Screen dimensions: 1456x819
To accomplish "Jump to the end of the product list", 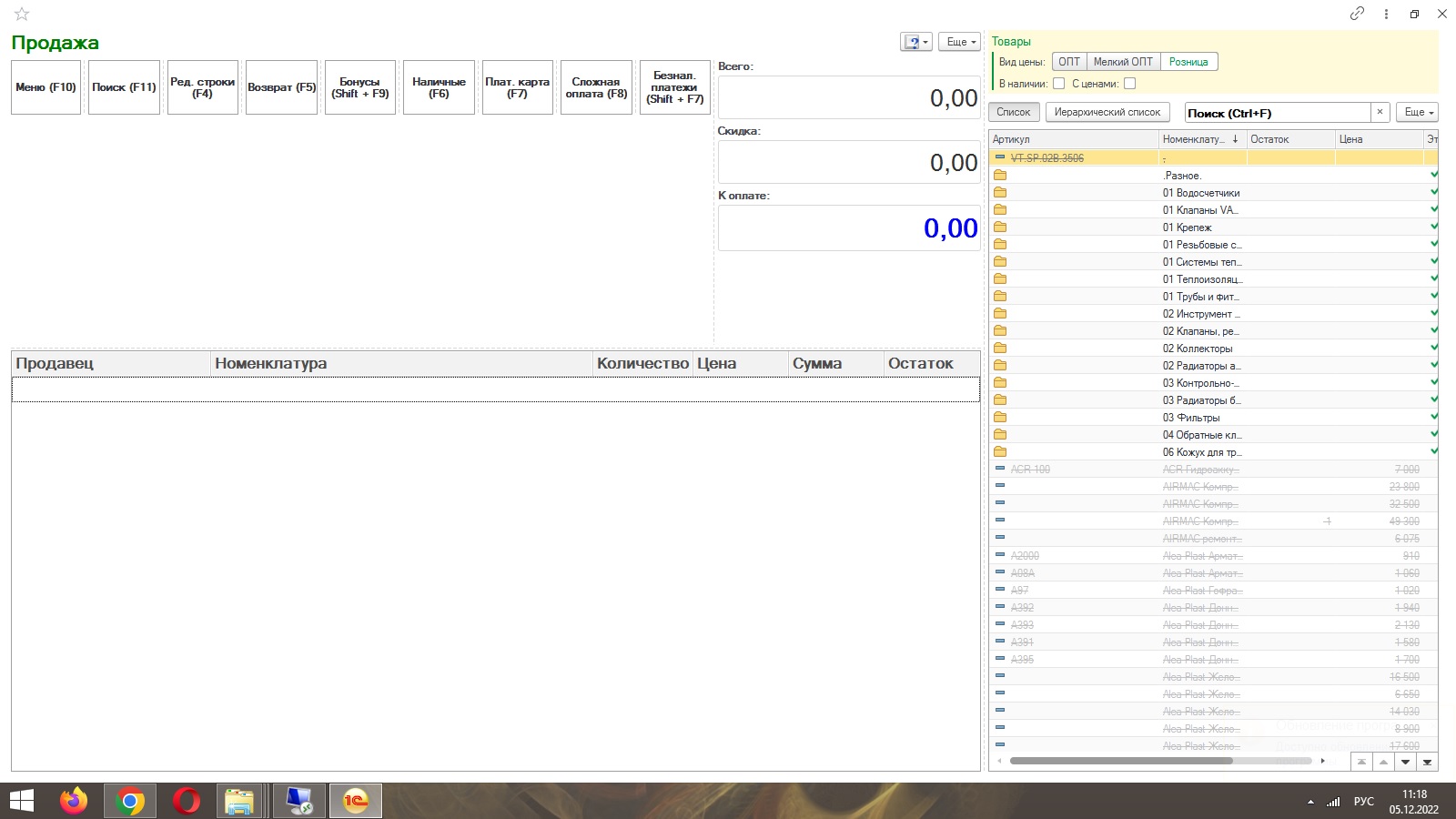I will click(x=1427, y=762).
